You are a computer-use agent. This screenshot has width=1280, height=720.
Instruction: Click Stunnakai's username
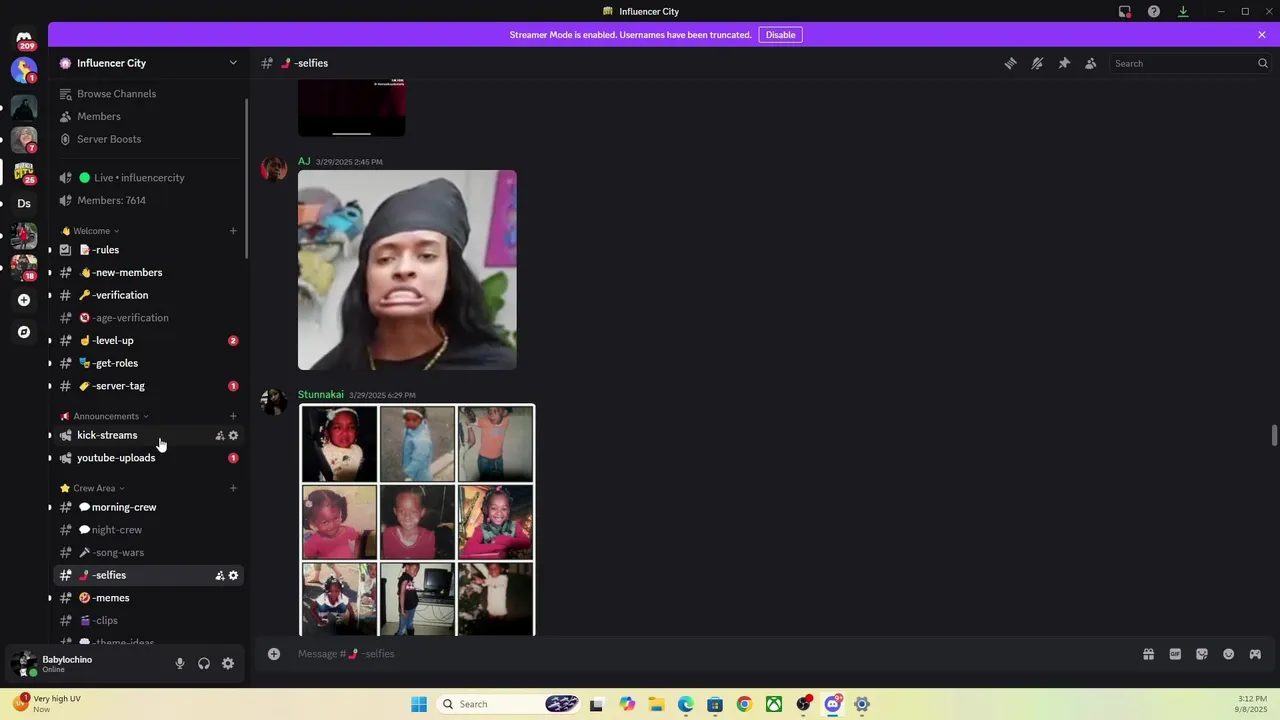click(321, 394)
